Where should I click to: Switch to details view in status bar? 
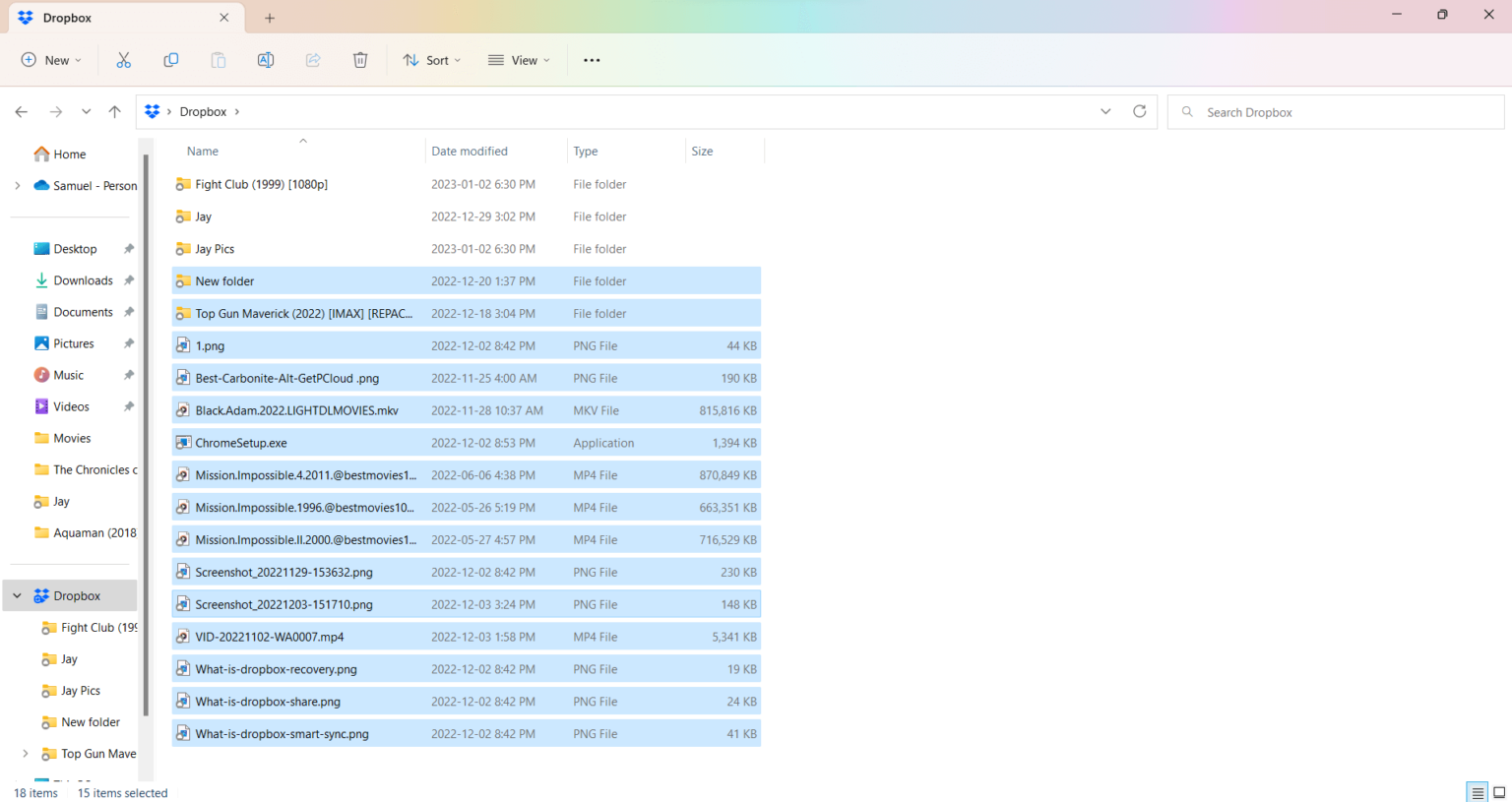1477,791
